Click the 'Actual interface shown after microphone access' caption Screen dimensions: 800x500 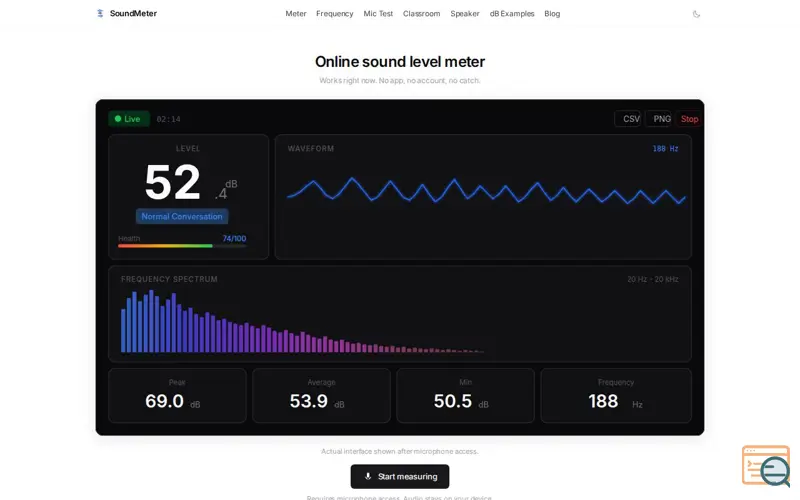click(399, 451)
